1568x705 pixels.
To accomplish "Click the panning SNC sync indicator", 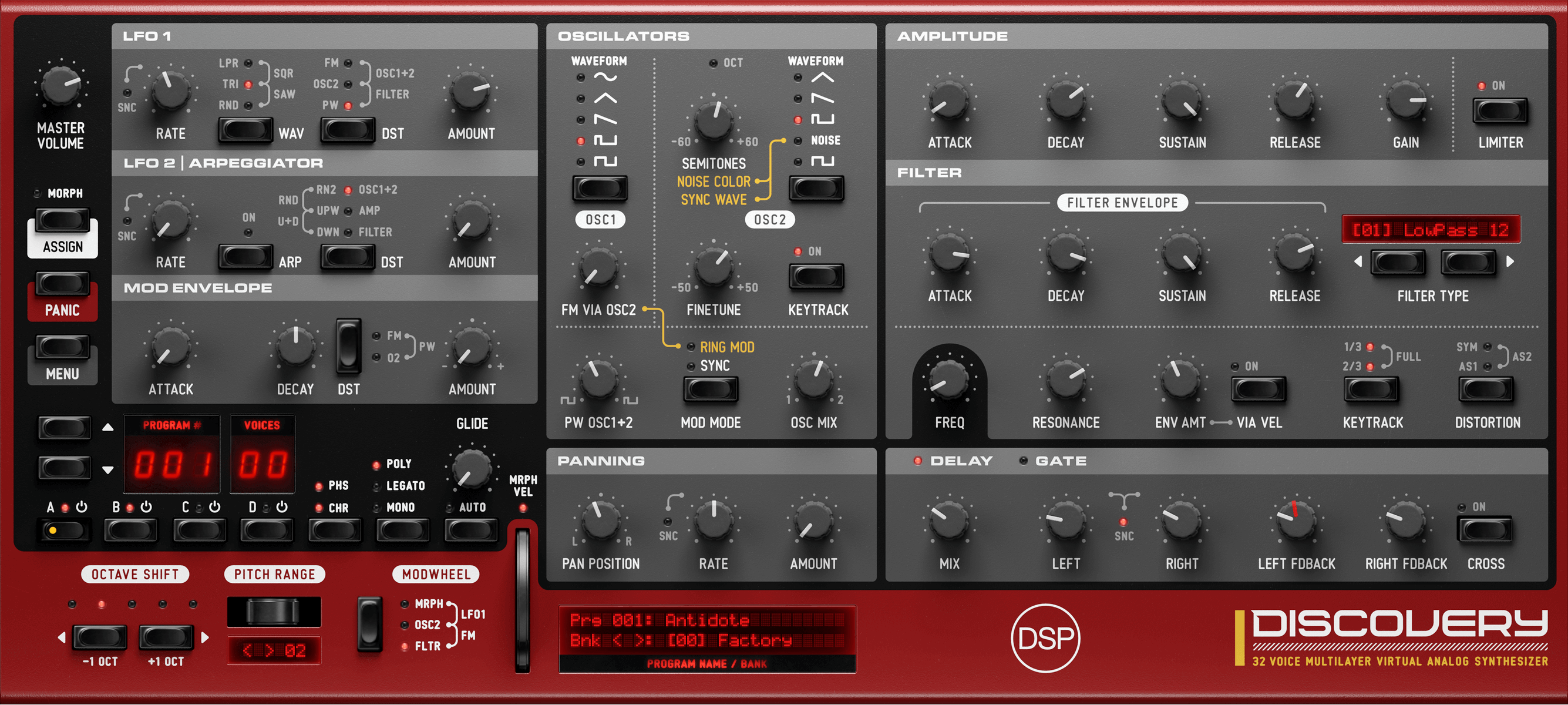I will pos(668,522).
